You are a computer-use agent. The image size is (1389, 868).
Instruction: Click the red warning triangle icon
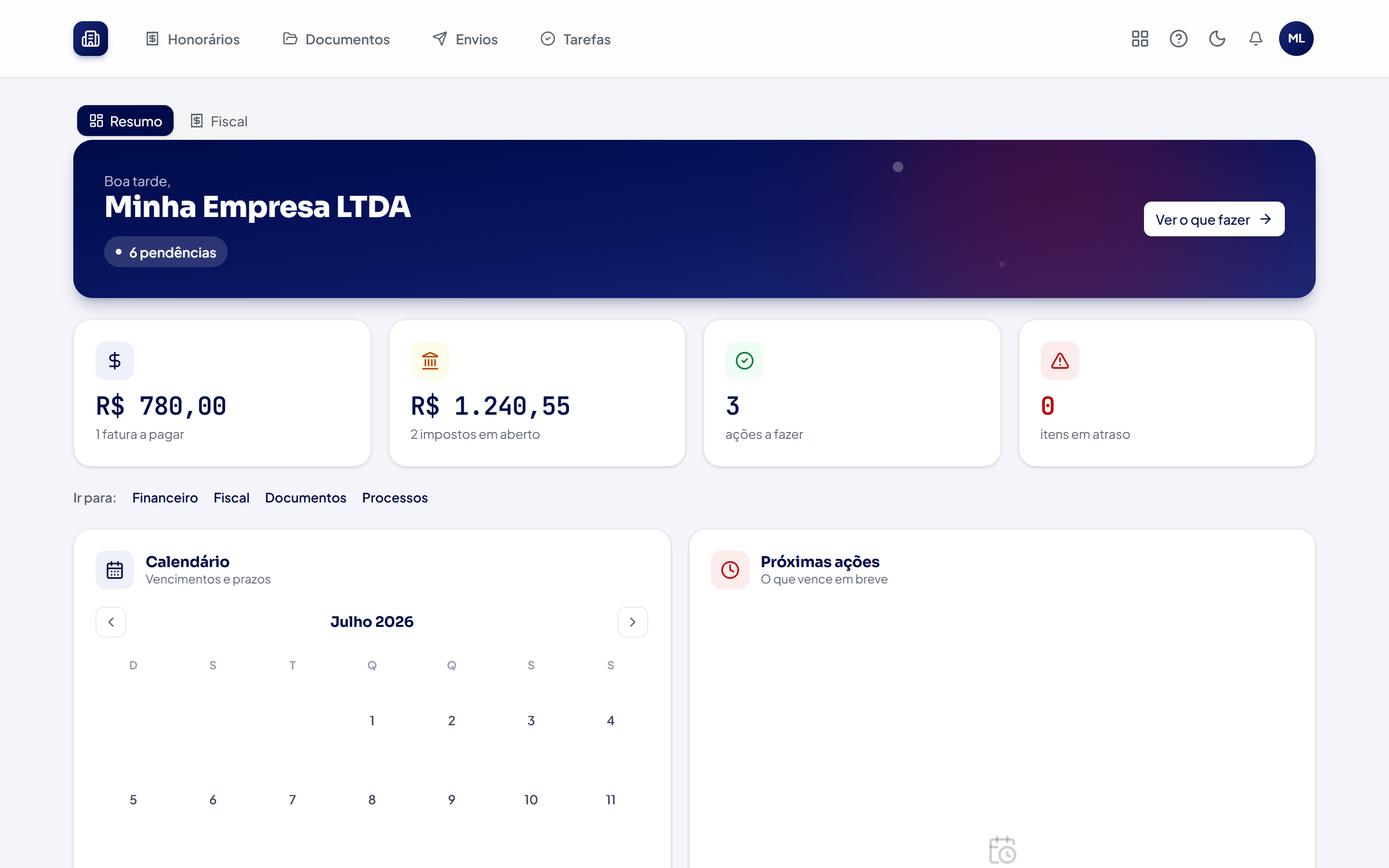point(1060,361)
